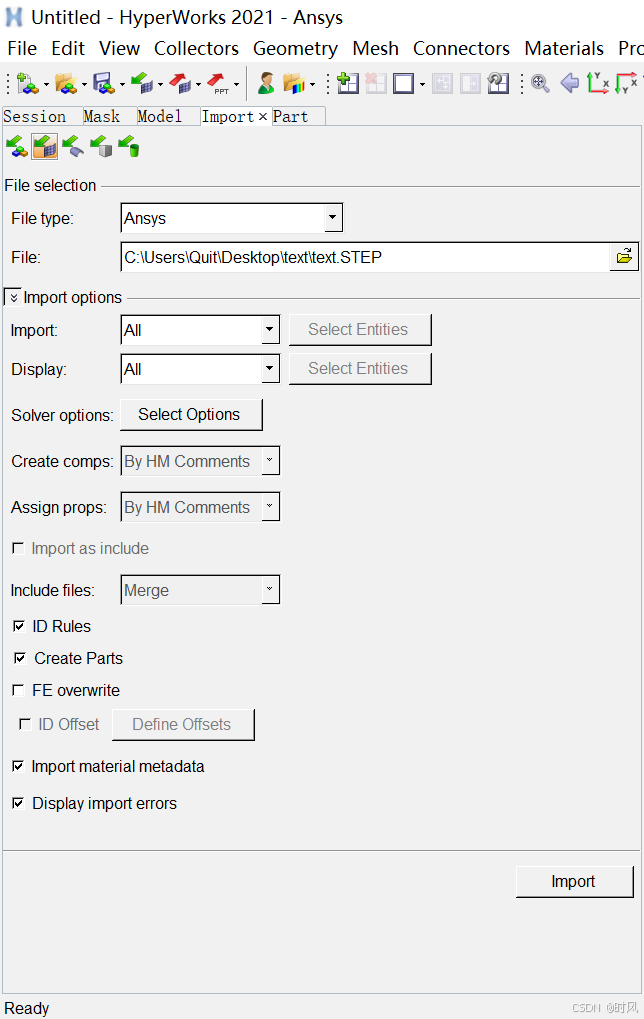
Task: Open the Edit menu
Action: 68,48
